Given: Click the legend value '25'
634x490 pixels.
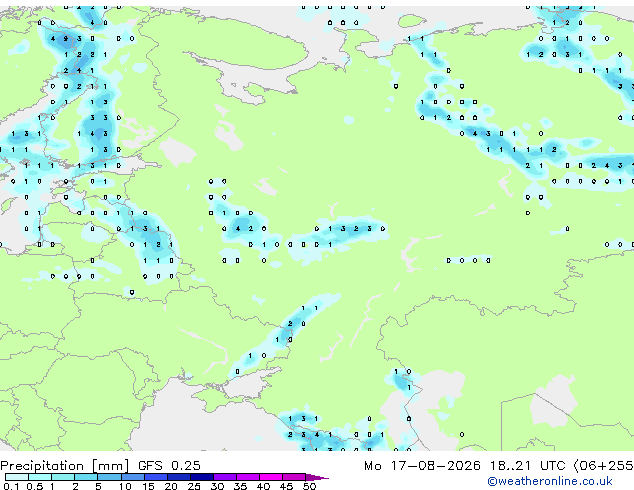Looking at the screenshot, I should pyautogui.click(x=194, y=486).
